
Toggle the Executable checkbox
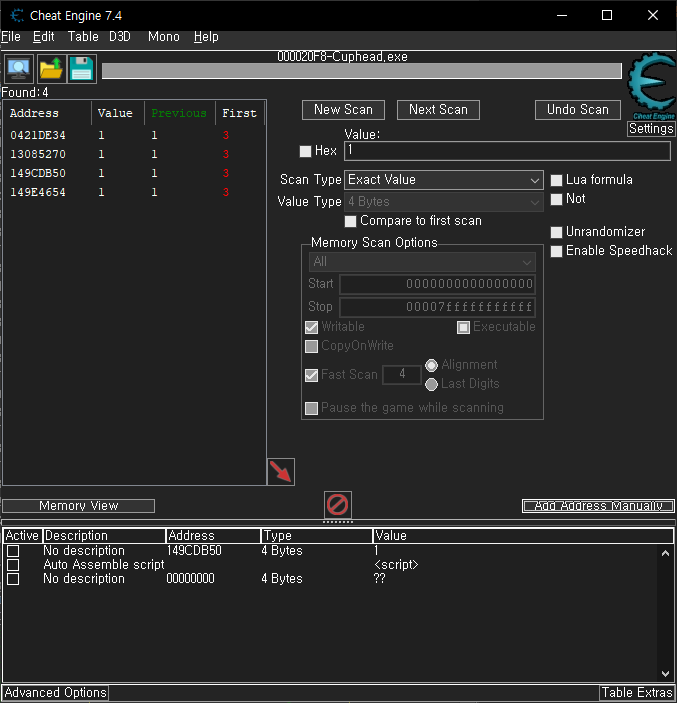pos(463,327)
